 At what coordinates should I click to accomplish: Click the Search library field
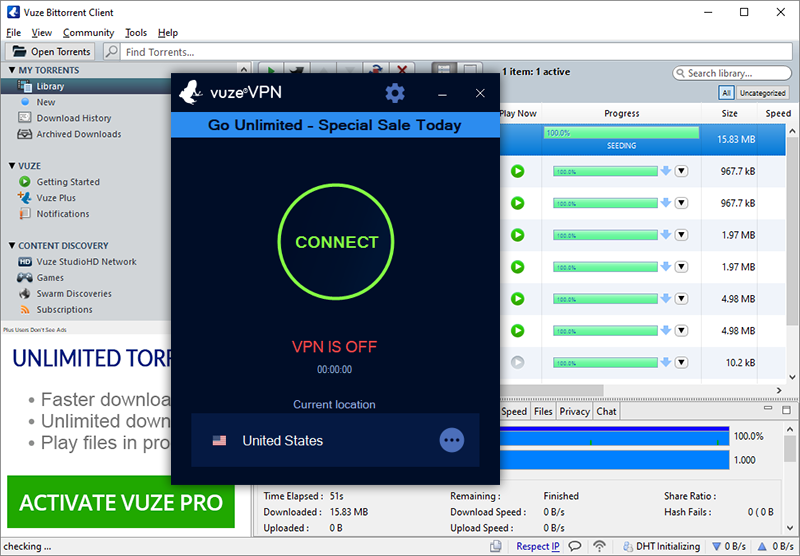(732, 73)
